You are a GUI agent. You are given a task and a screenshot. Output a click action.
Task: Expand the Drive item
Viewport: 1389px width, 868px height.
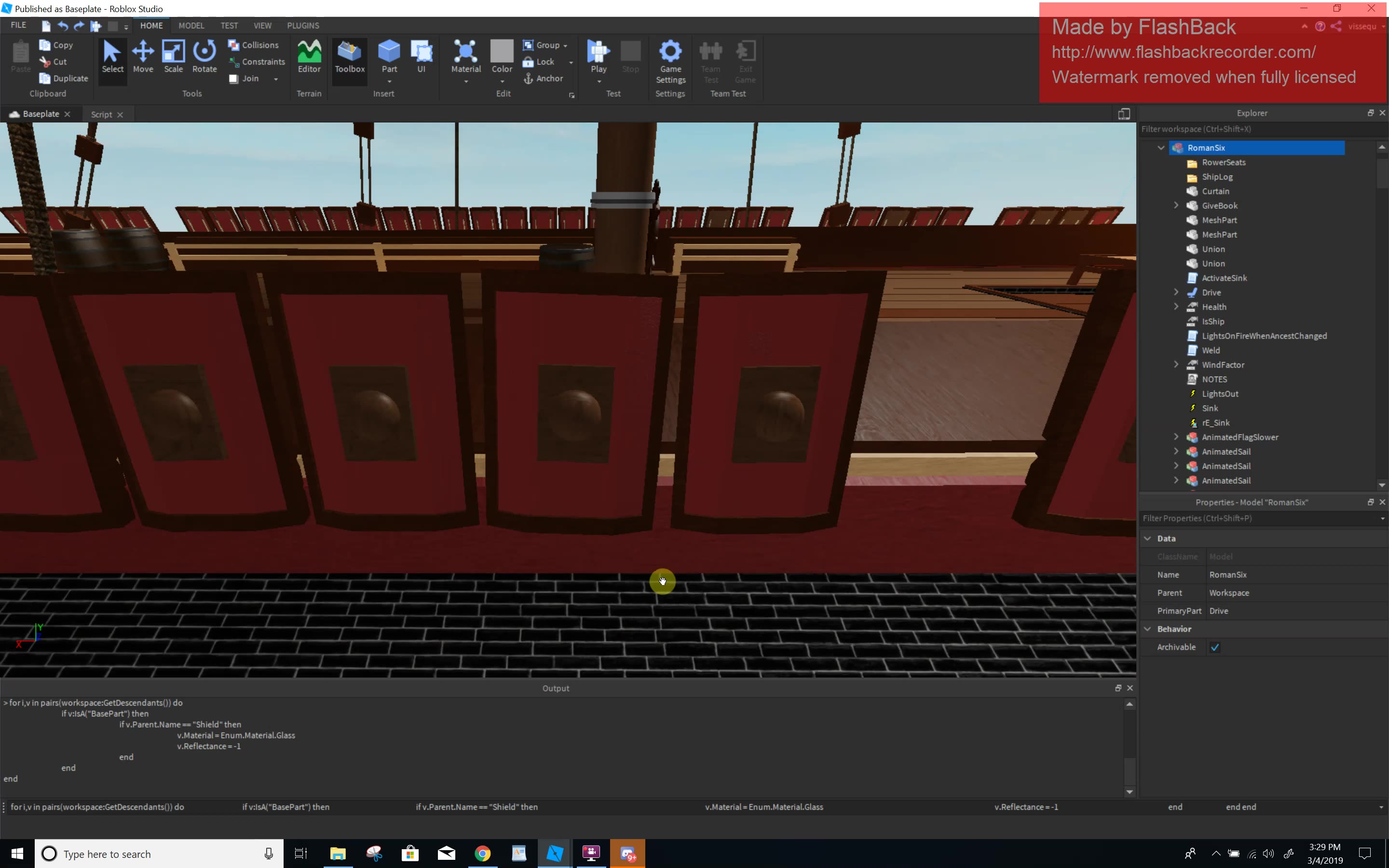click(1175, 292)
